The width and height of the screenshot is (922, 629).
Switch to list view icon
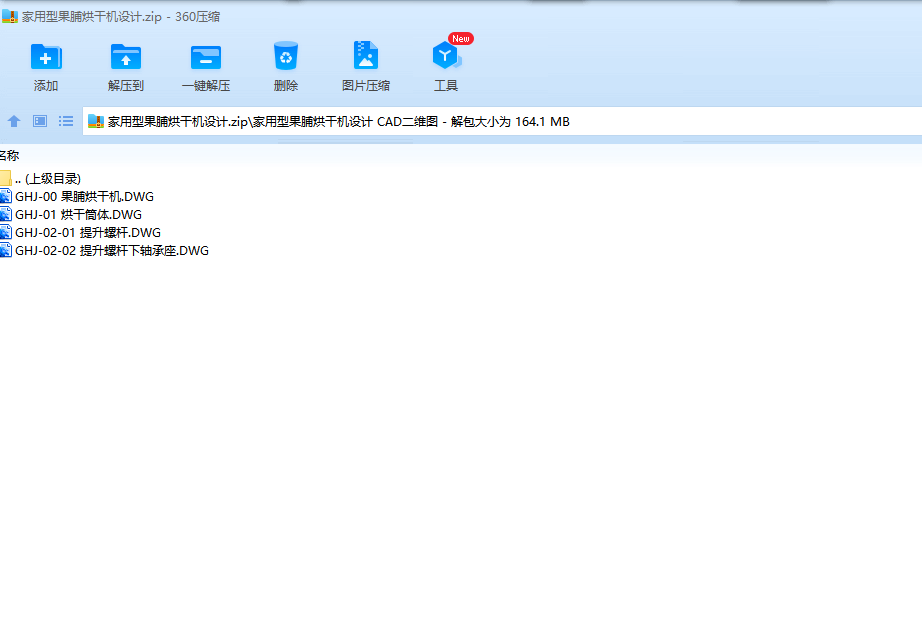66,121
